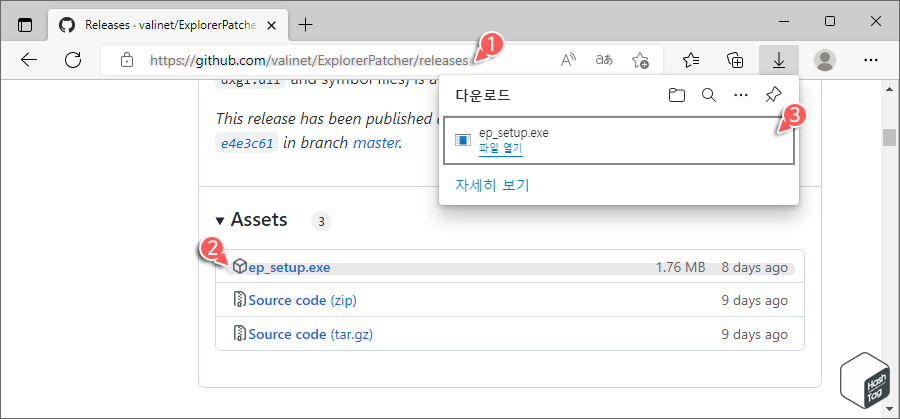This screenshot has height=419, width=900.
Task: Click the Assets count badge 3
Action: (321, 221)
